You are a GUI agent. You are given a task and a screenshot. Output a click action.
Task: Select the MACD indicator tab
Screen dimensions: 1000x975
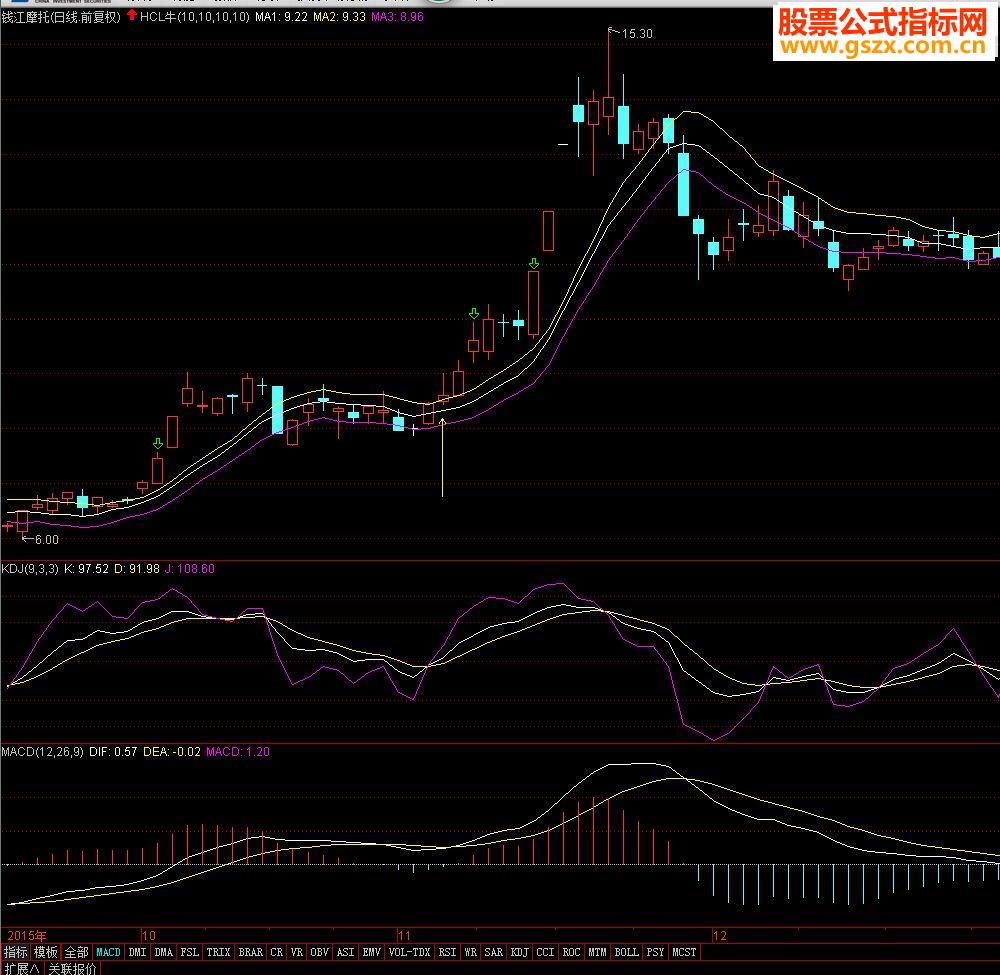(108, 952)
